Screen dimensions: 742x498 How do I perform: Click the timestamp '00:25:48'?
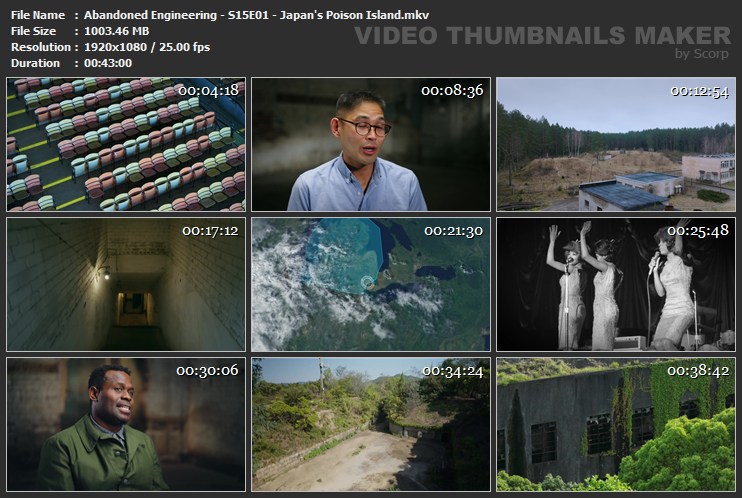coord(698,231)
